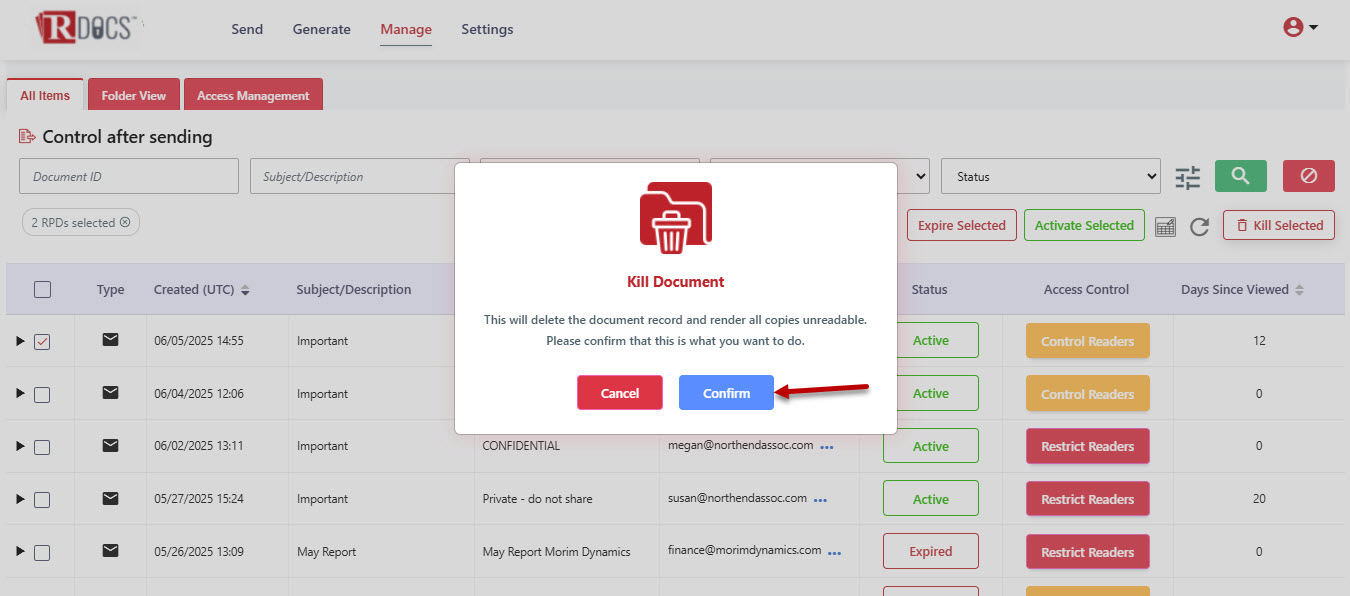Uncheck the 06/05/2025 14:55 row checkbox
This screenshot has width=1350, height=596.
point(42,342)
